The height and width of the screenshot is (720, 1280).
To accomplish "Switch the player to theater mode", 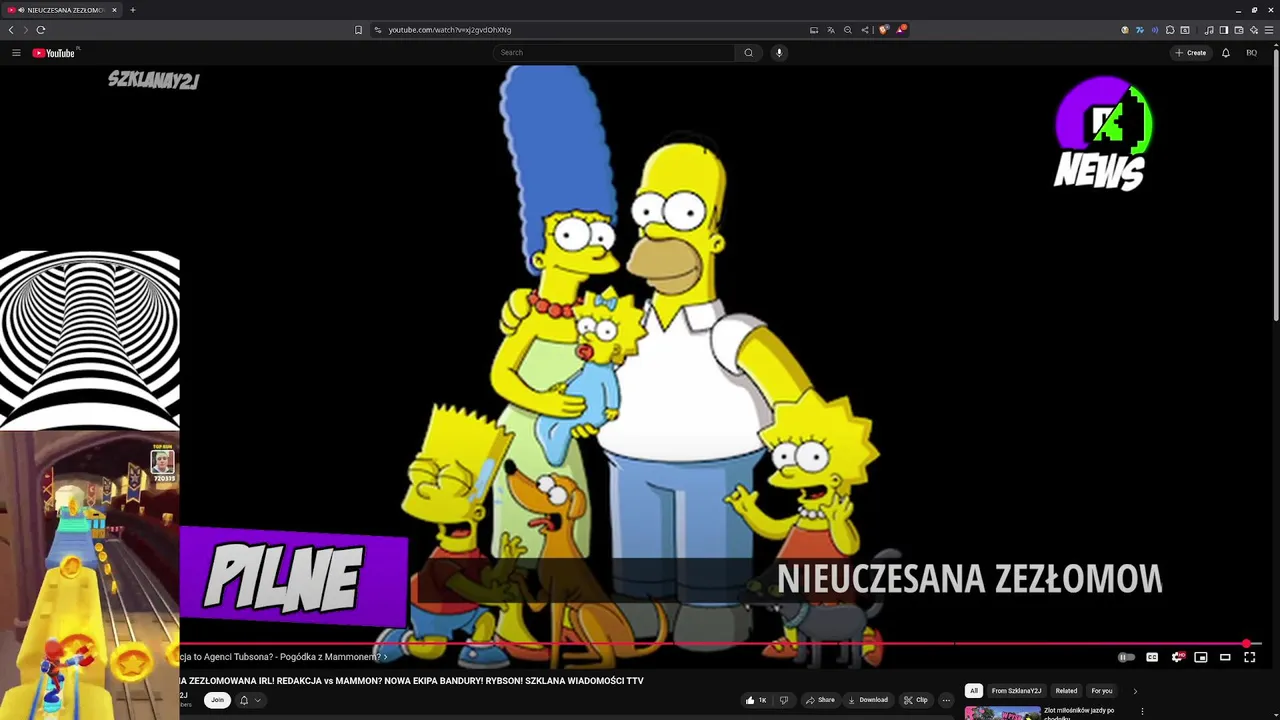I will (1225, 657).
